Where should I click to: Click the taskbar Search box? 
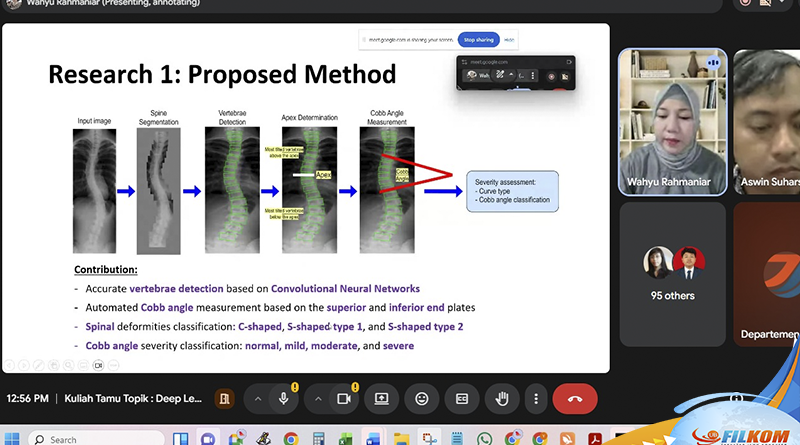pos(97,439)
